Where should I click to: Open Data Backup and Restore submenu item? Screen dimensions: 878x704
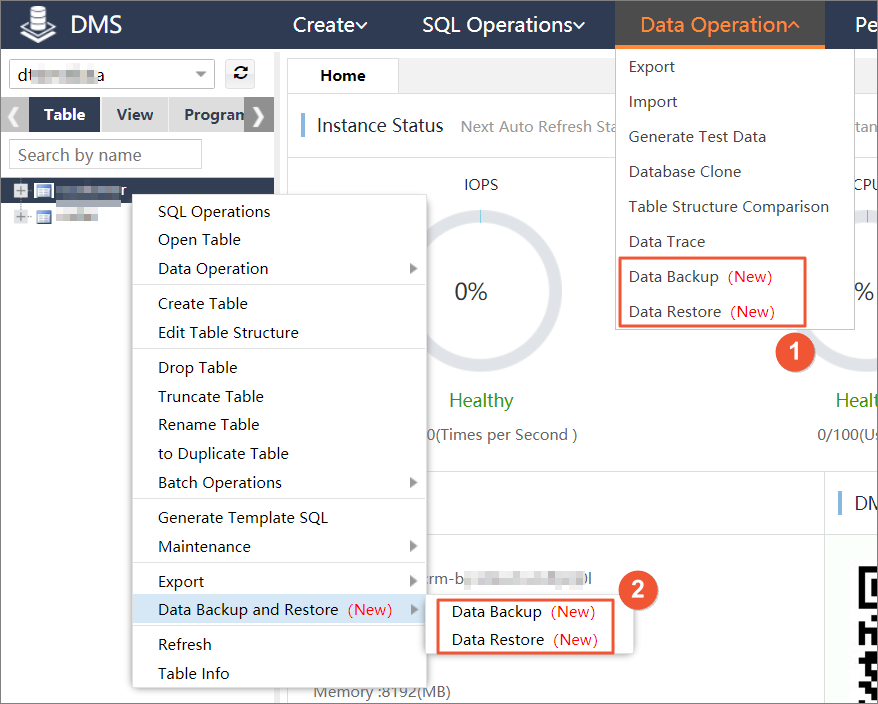[279, 609]
